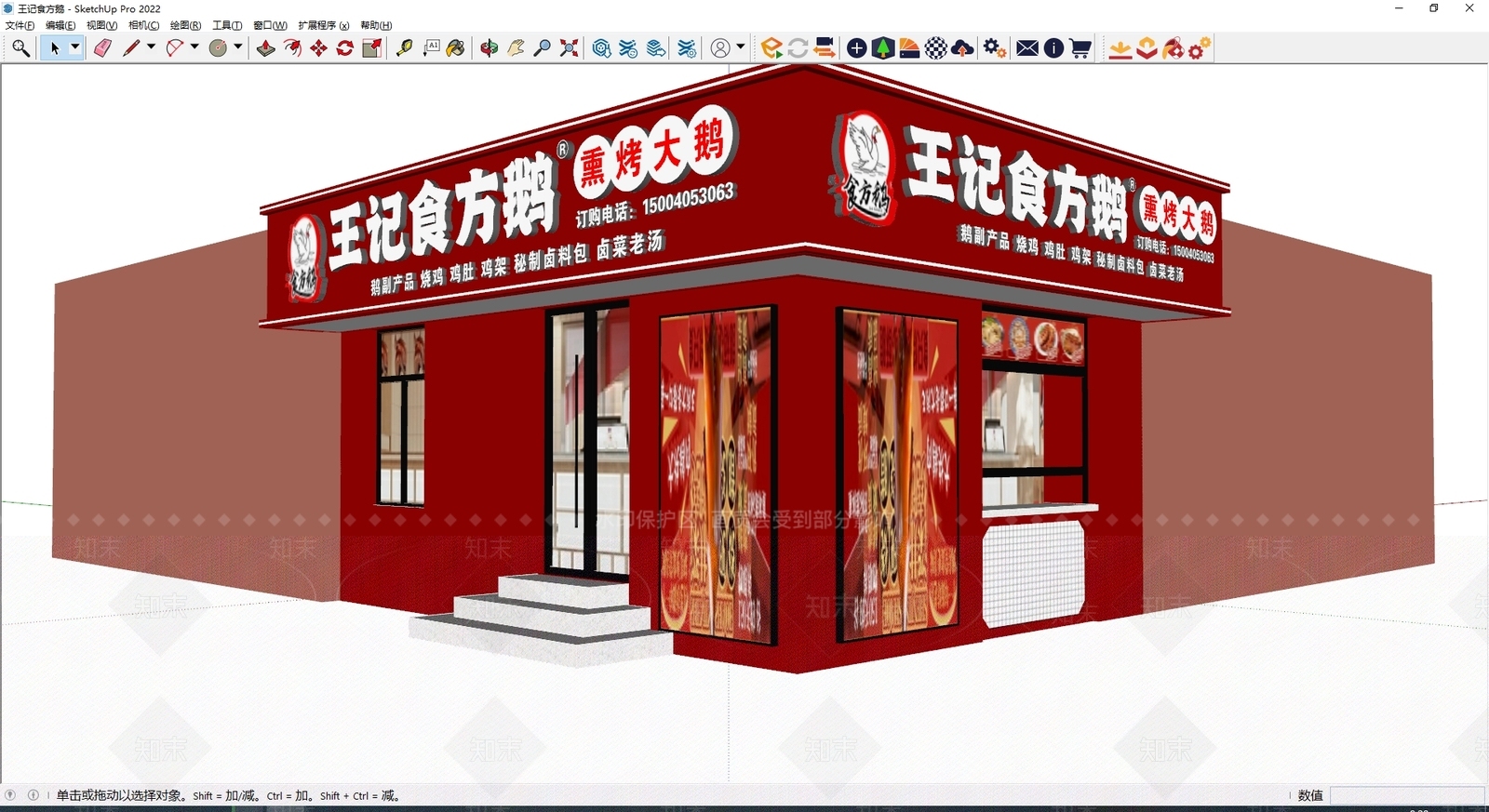This screenshot has height=812, width=1489.
Task: Open the 3D Warehouse icon
Action: 601,48
